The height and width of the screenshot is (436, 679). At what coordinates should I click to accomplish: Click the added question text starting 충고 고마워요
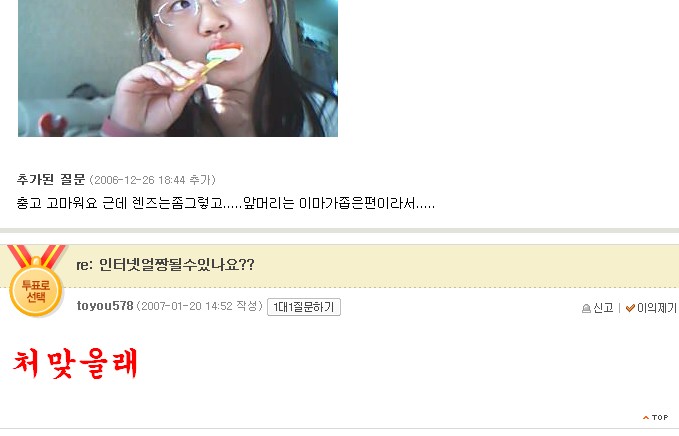point(226,203)
